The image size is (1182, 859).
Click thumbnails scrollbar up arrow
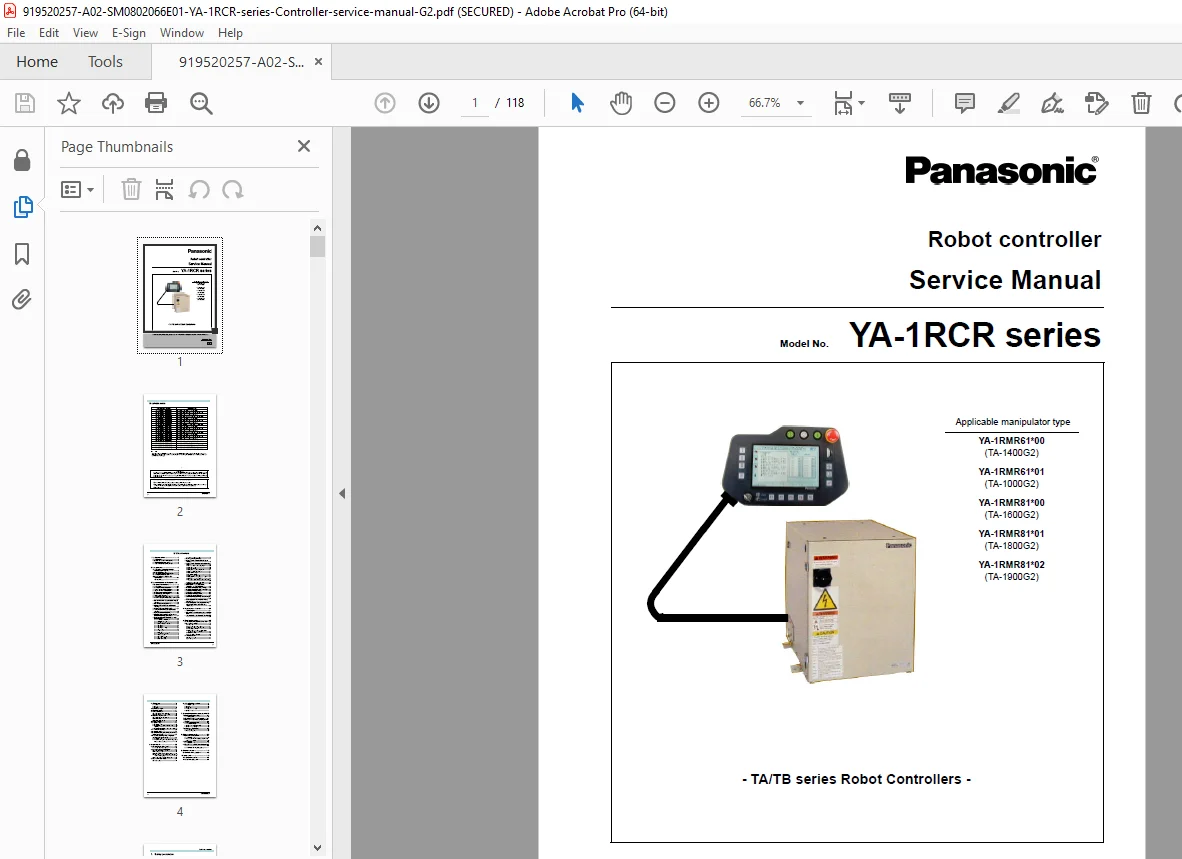[317, 228]
